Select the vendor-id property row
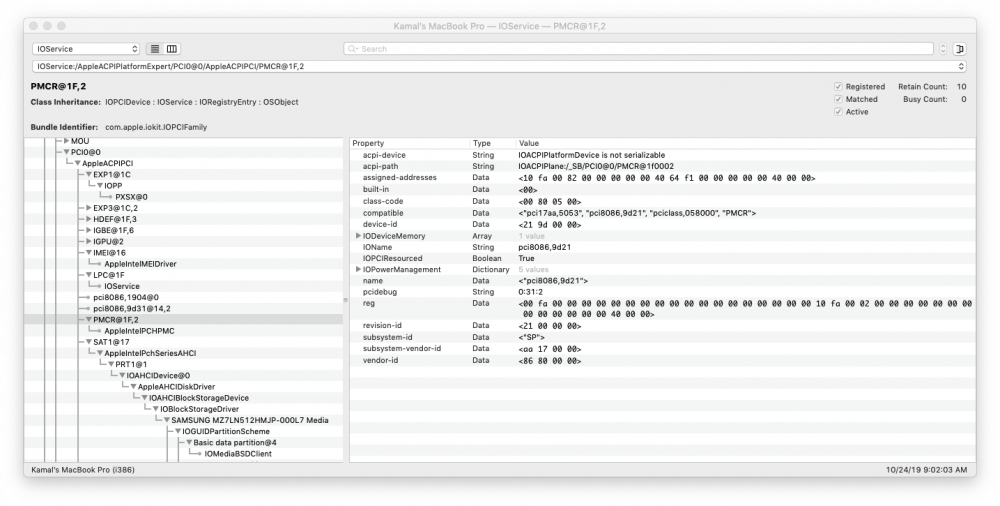Viewport: 1000px width, 506px height. pyautogui.click(x=663, y=361)
